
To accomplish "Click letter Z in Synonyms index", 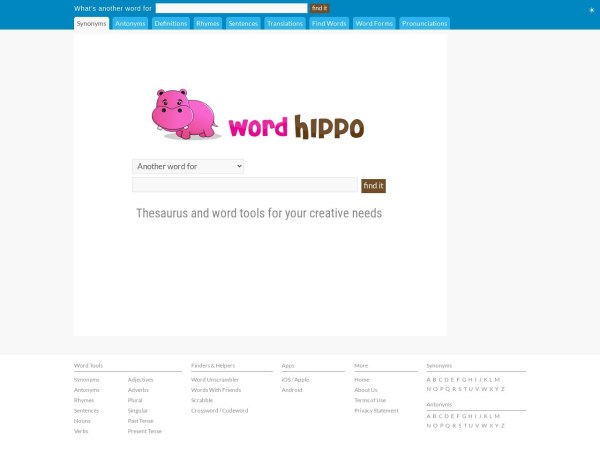I will (x=503, y=389).
